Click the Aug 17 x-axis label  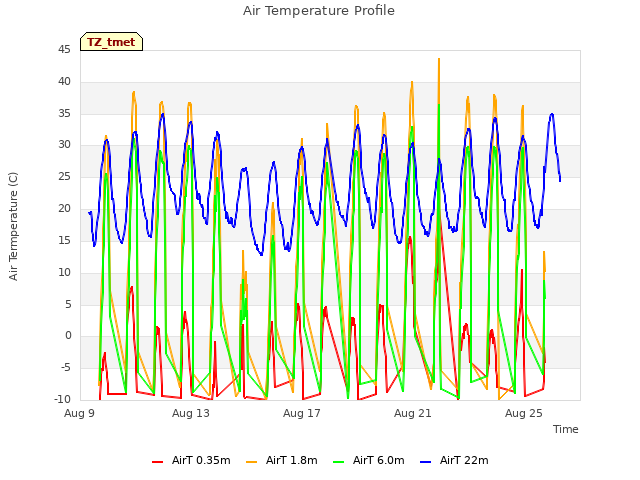(x=302, y=413)
